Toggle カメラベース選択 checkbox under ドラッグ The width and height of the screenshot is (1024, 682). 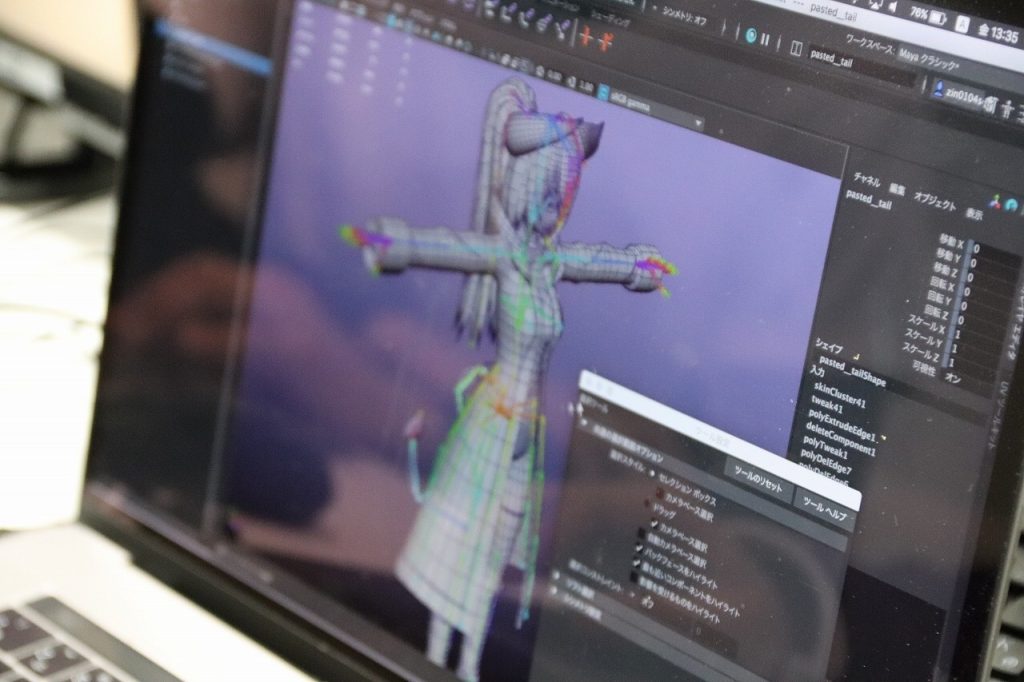click(x=654, y=523)
